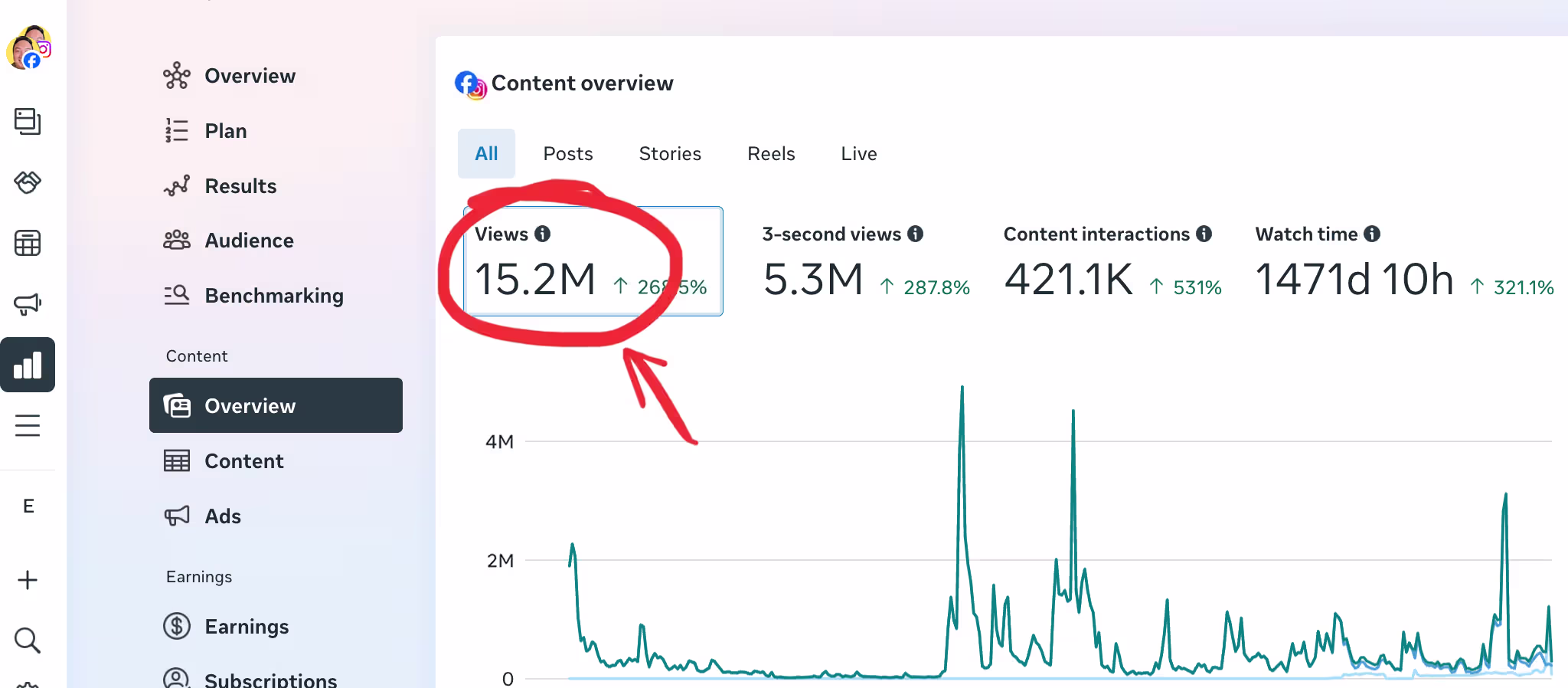1568x688 pixels.
Task: Click the 4M axis label on chart
Action: point(499,442)
